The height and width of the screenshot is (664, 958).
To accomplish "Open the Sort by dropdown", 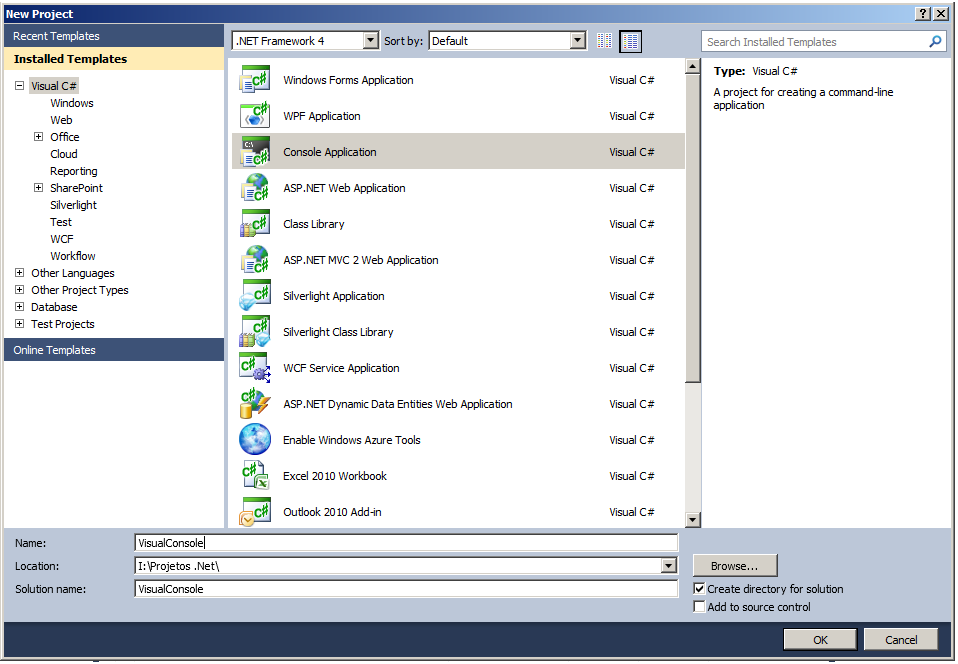I will point(578,41).
